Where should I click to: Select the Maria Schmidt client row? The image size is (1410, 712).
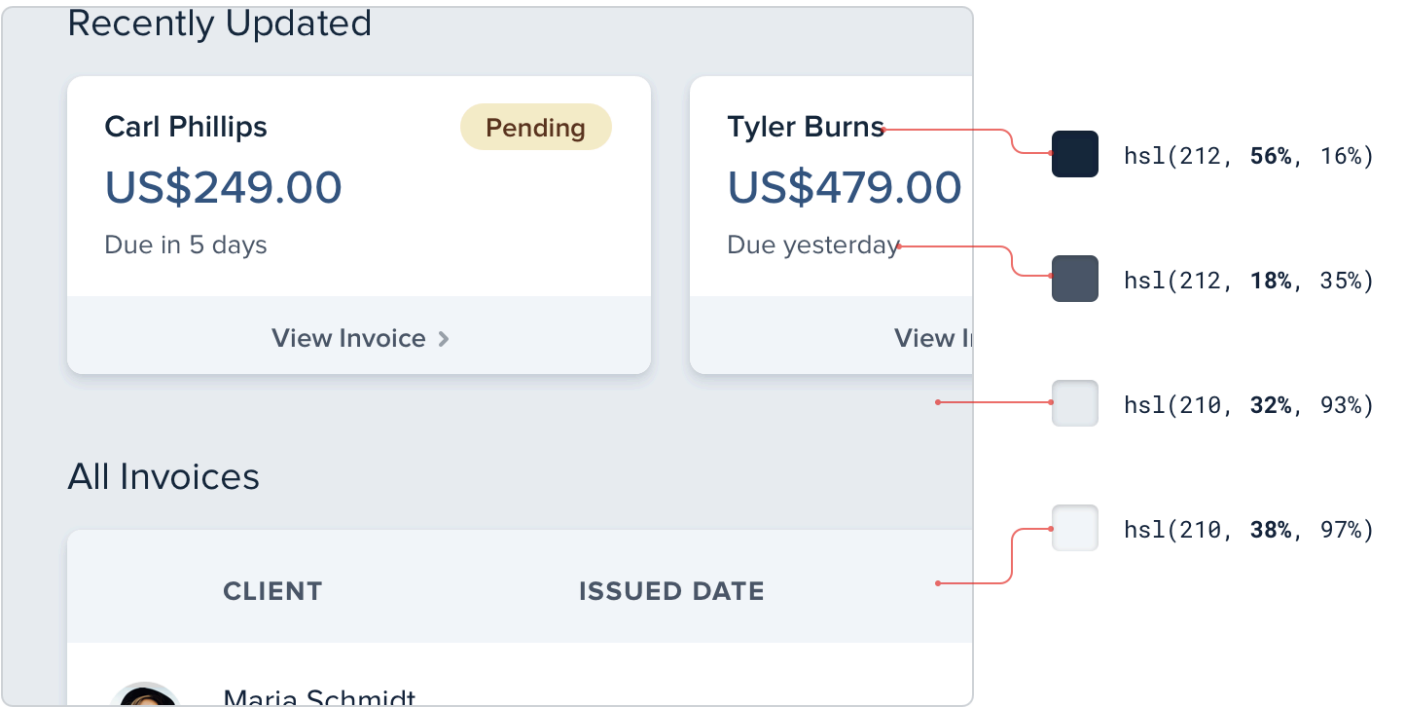(319, 698)
